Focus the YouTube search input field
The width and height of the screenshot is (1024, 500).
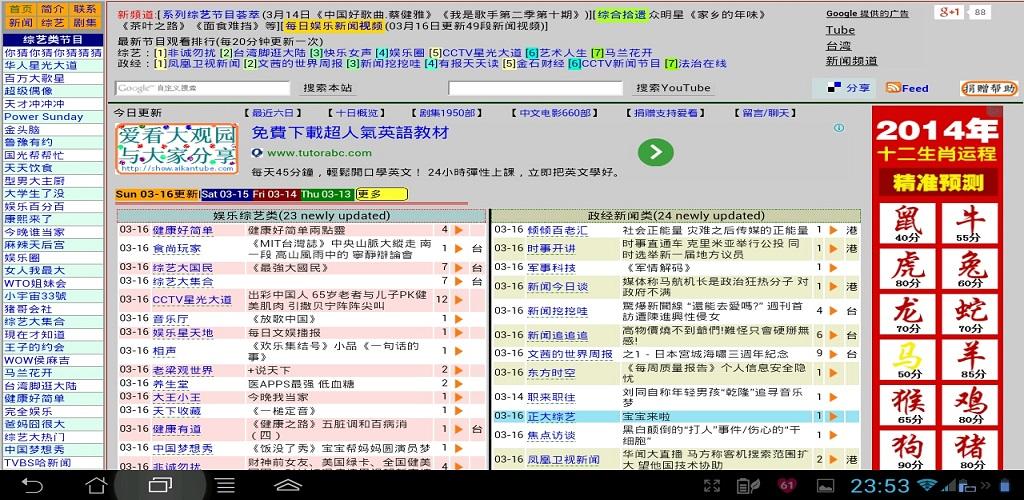point(536,88)
